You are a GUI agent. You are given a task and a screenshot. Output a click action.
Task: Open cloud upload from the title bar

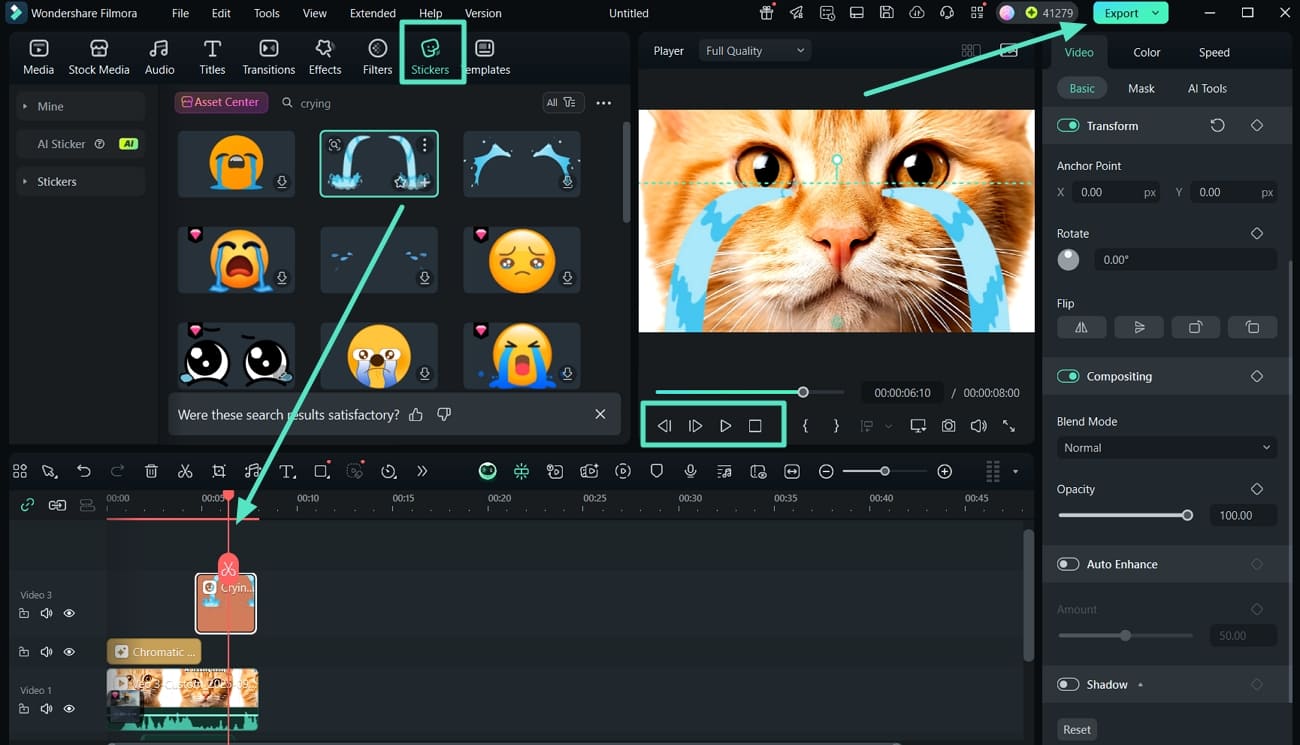click(x=917, y=13)
